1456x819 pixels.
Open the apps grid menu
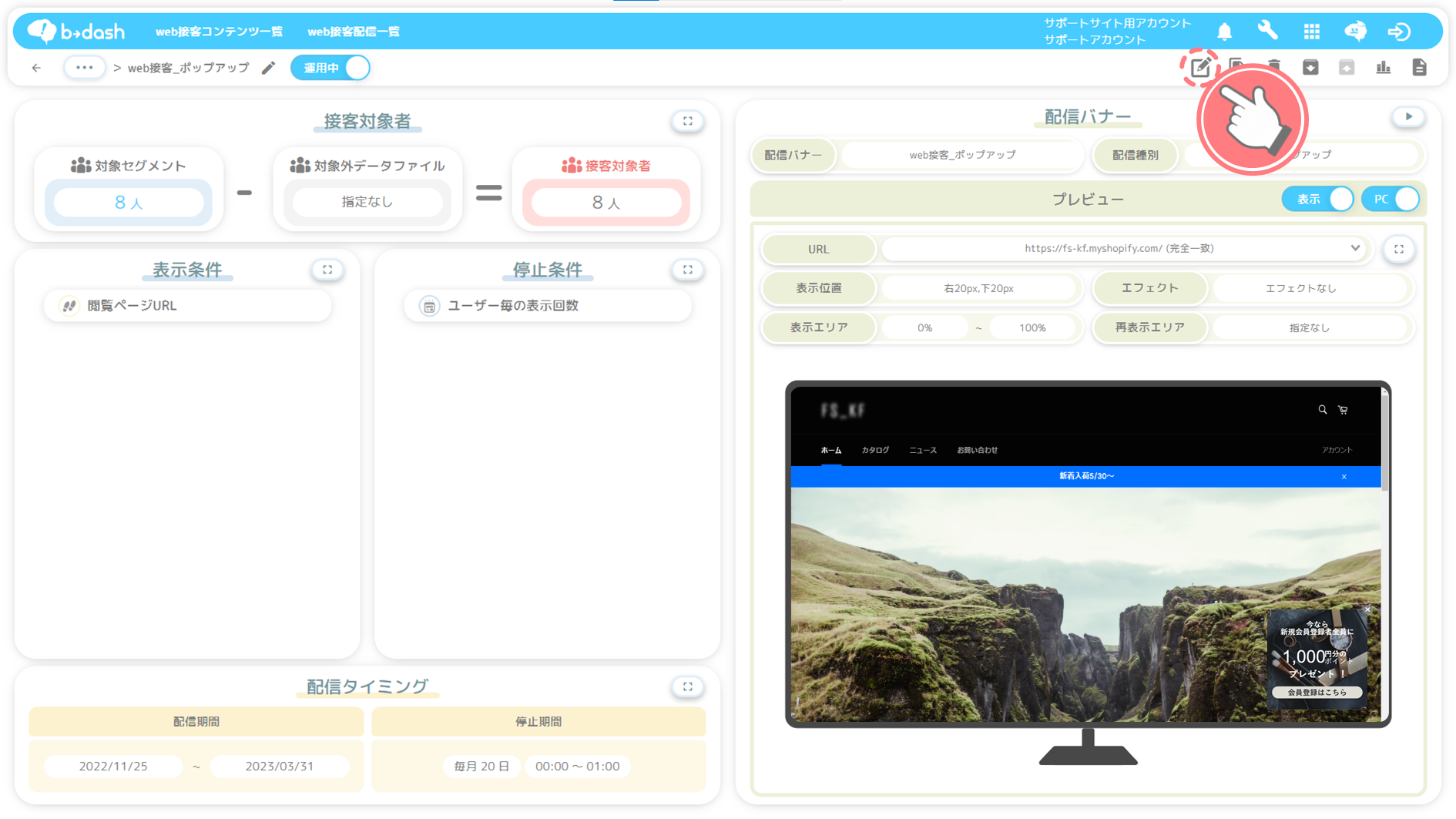click(x=1311, y=31)
